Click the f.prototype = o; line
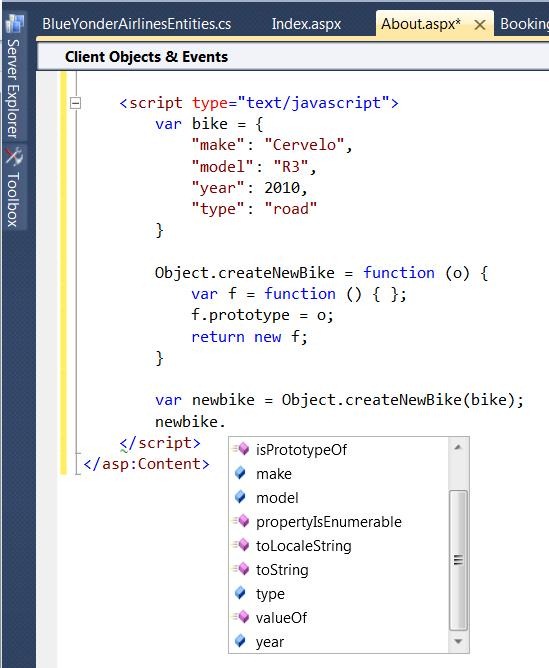 click(x=263, y=315)
